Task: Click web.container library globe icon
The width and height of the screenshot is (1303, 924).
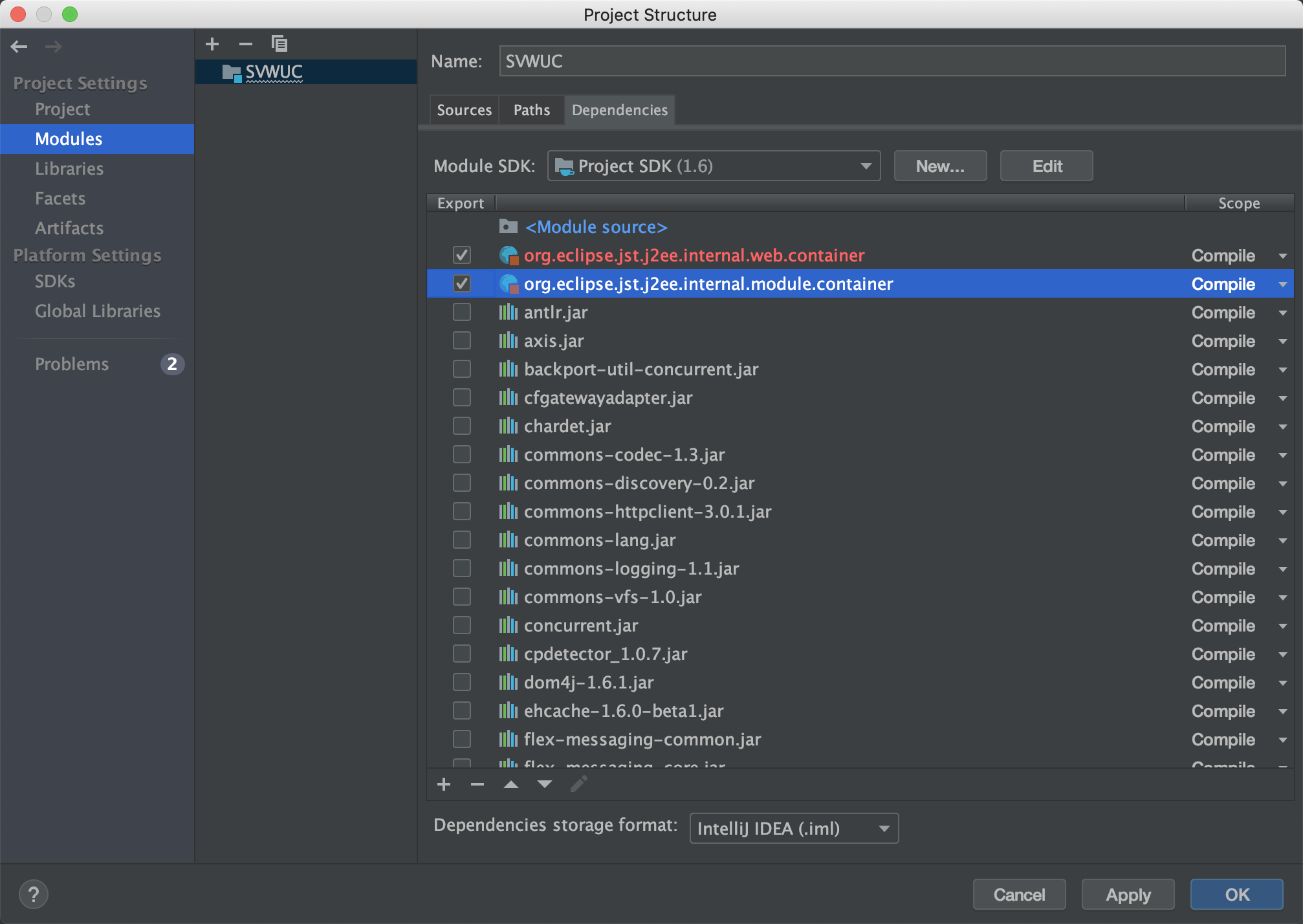Action: pyautogui.click(x=509, y=256)
